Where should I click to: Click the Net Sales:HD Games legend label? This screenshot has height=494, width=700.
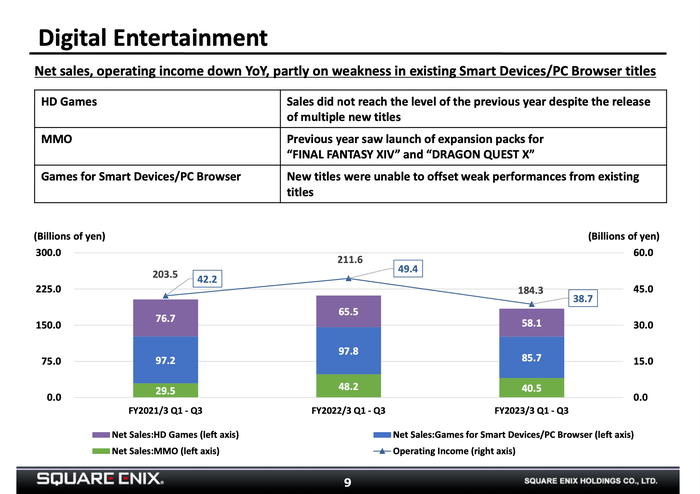(175, 435)
